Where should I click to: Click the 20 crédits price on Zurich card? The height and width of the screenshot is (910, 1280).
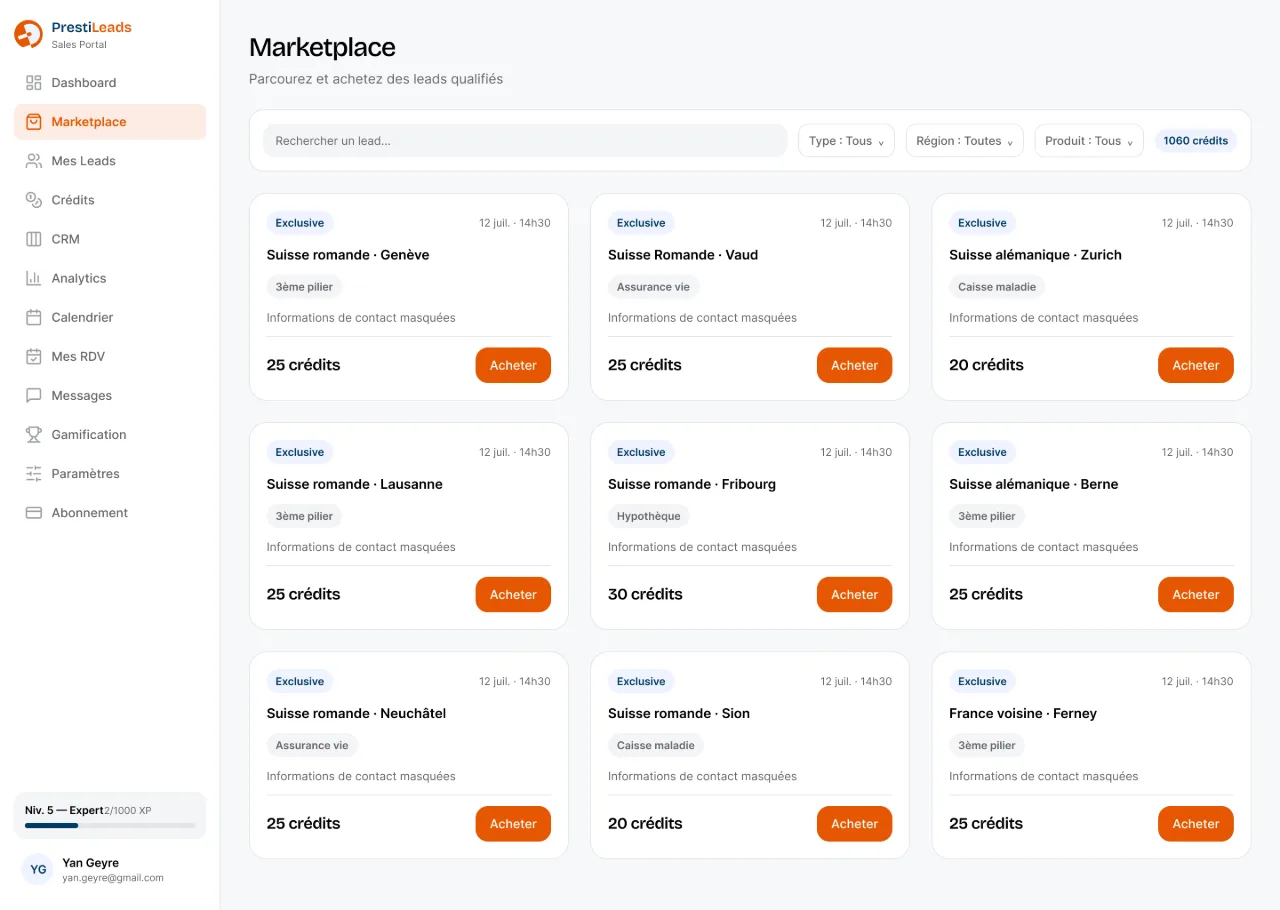[986, 365]
